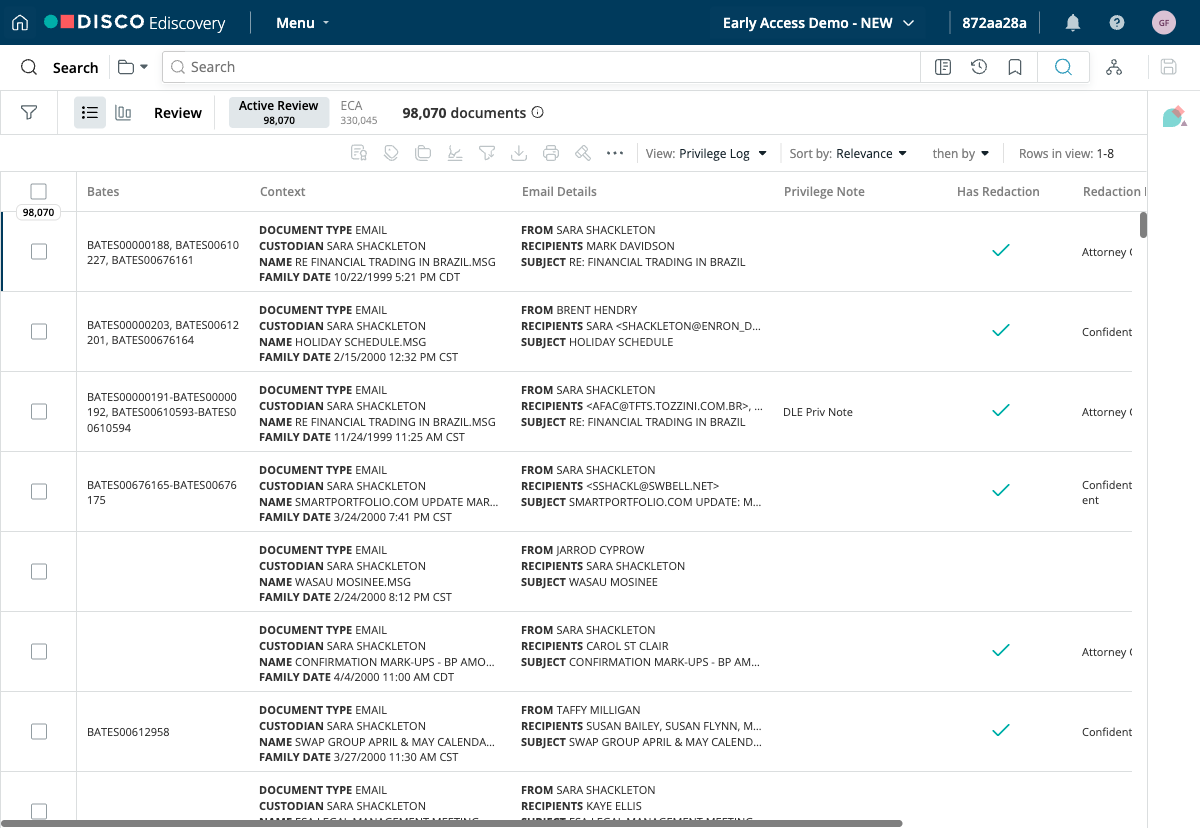Viewport: 1200px width, 828px height.
Task: Open the GF user avatar menu
Action: click(1164, 22)
